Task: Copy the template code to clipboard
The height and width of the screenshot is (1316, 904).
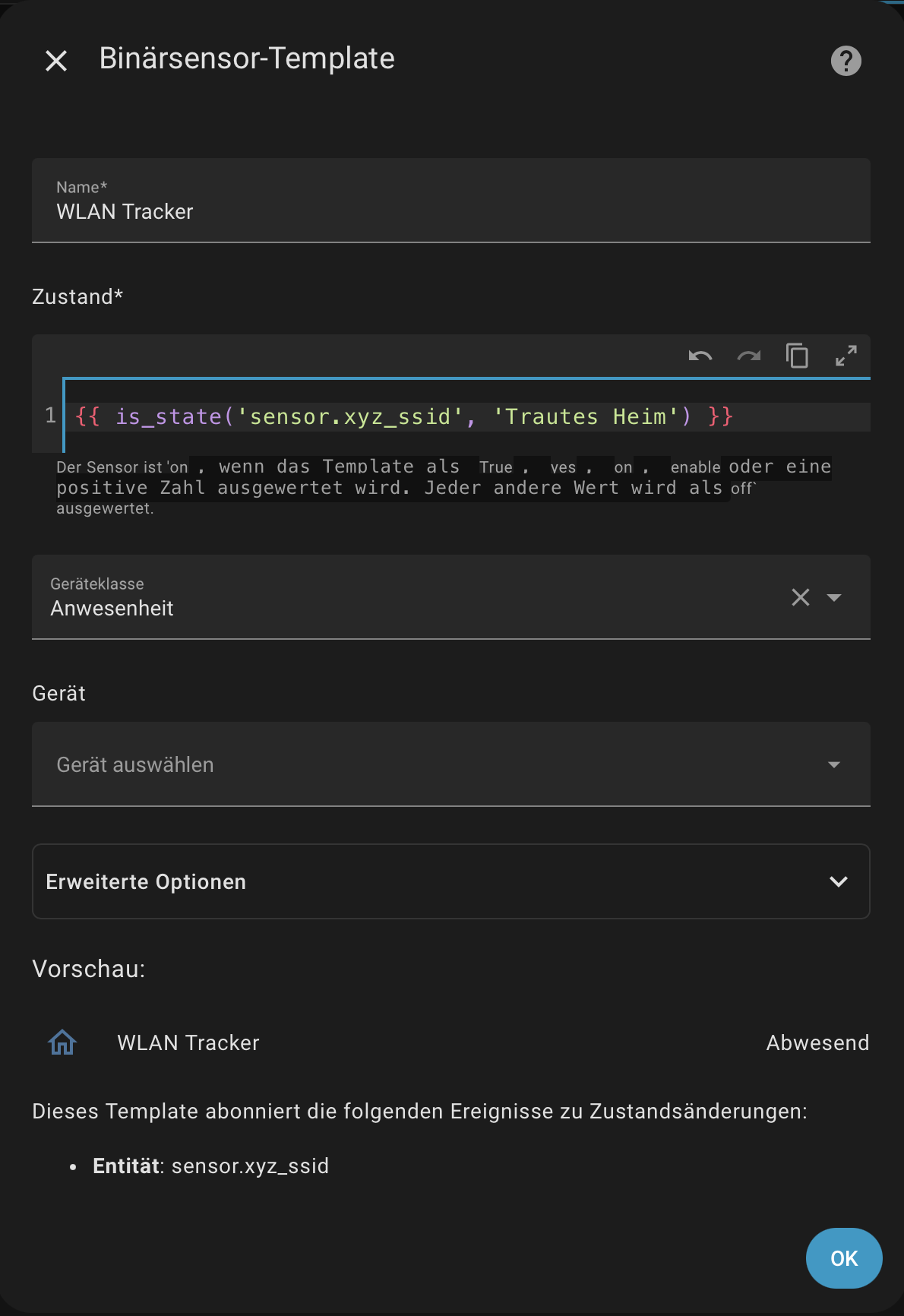Action: (x=797, y=356)
